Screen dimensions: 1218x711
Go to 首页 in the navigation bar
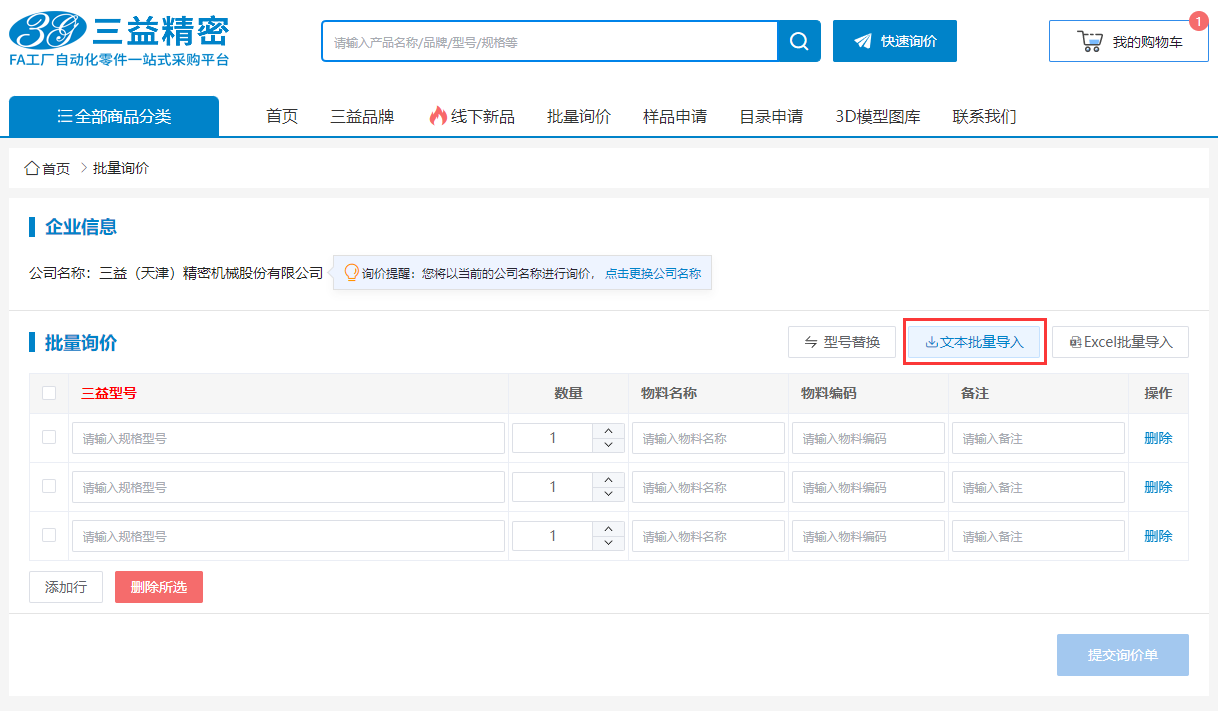click(x=282, y=117)
